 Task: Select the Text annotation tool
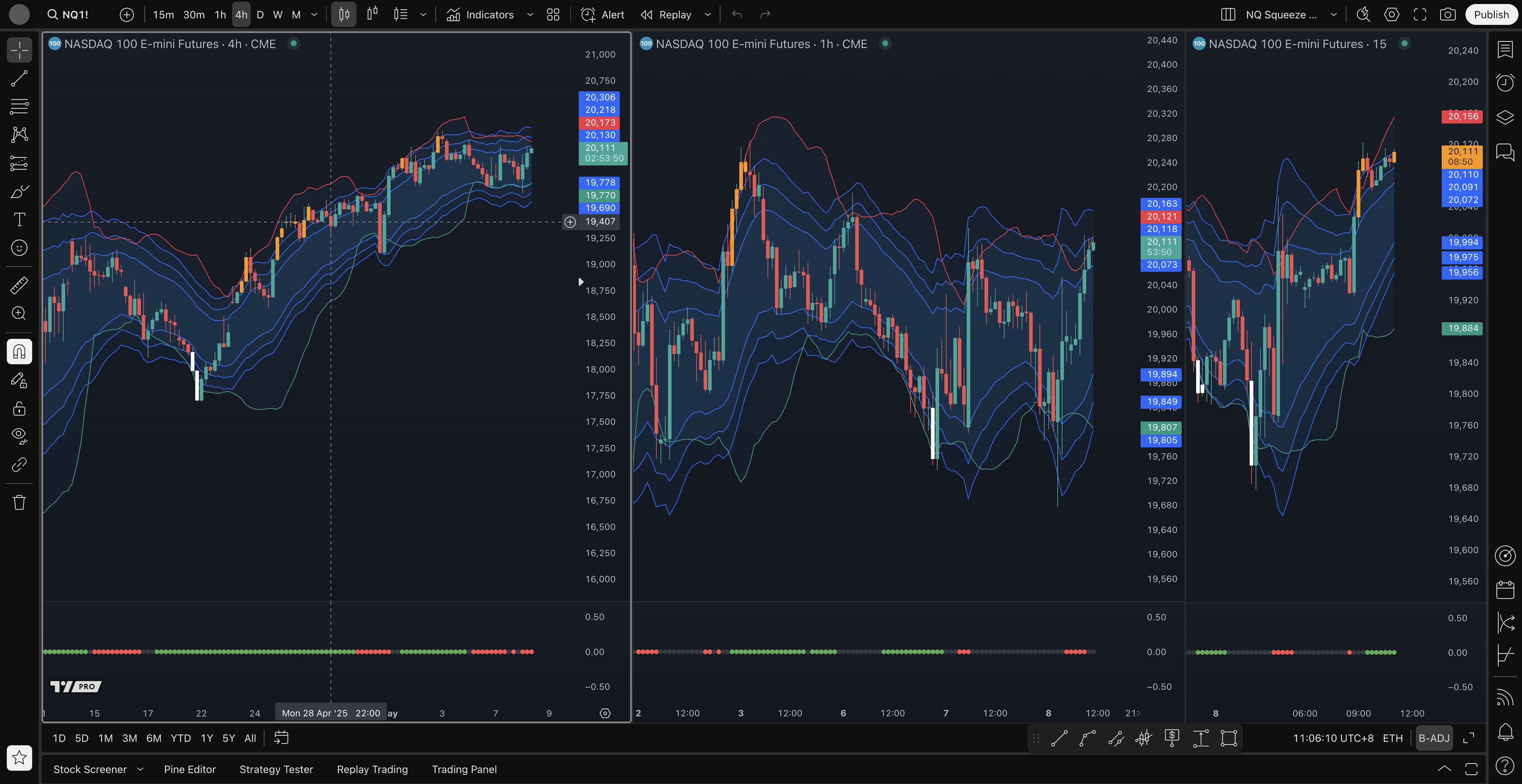[x=19, y=219]
